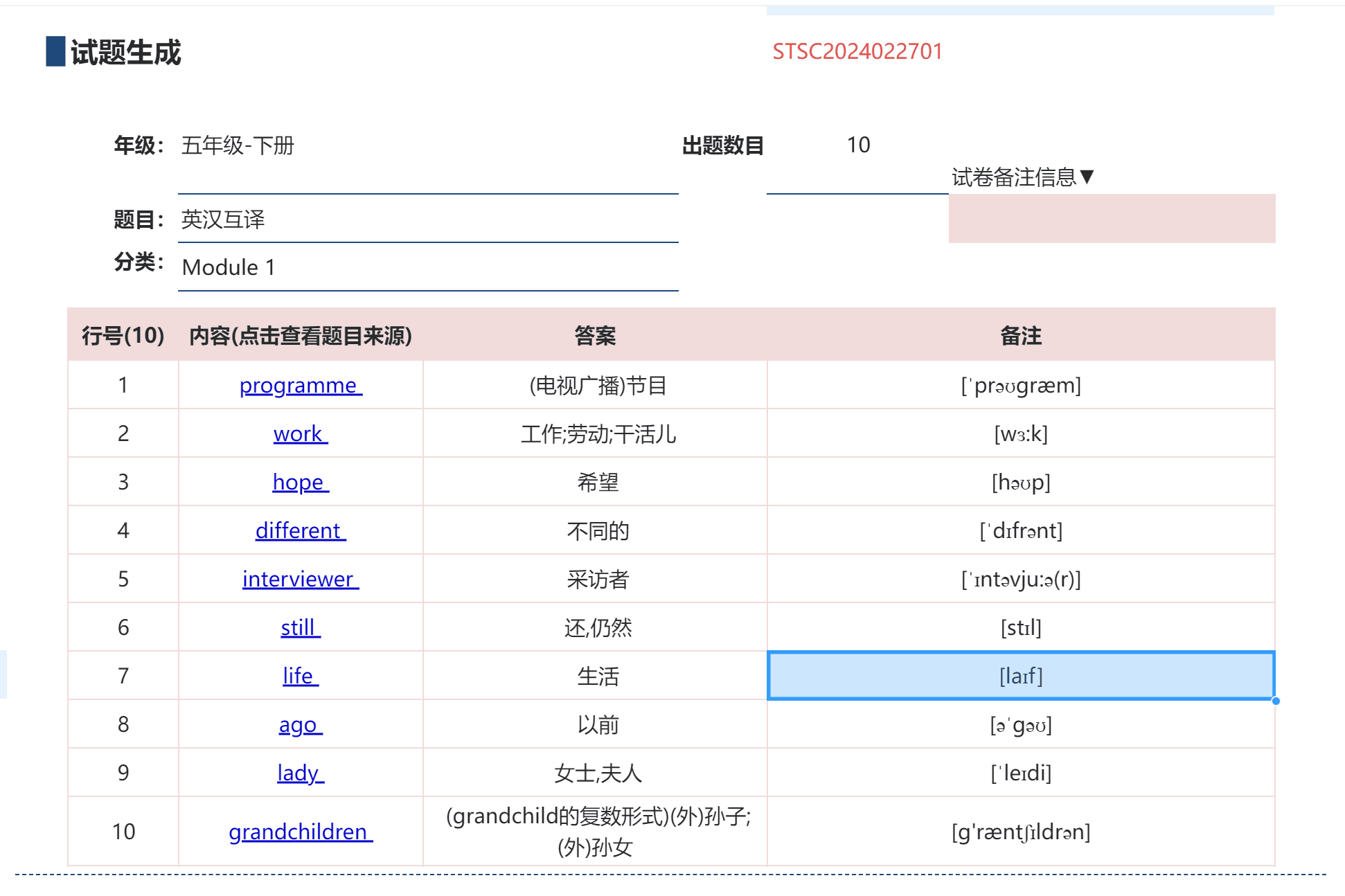This screenshot has width=1345, height=896.
Task: Open the grandchildren source link
Action: pyautogui.click(x=301, y=832)
